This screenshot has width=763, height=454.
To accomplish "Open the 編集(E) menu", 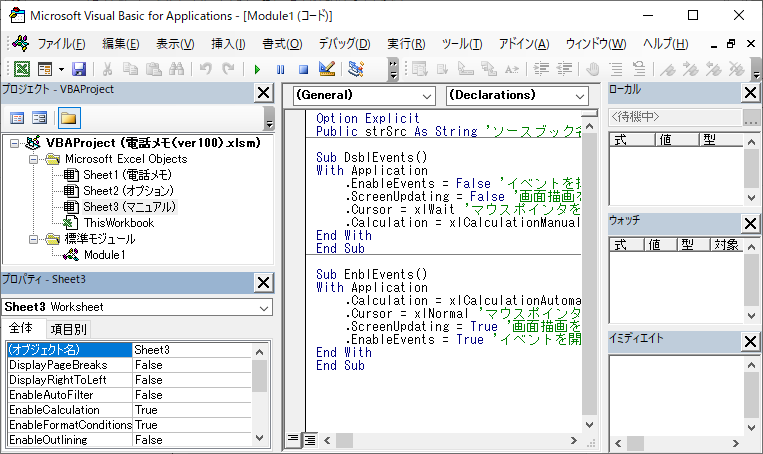I will [x=121, y=44].
